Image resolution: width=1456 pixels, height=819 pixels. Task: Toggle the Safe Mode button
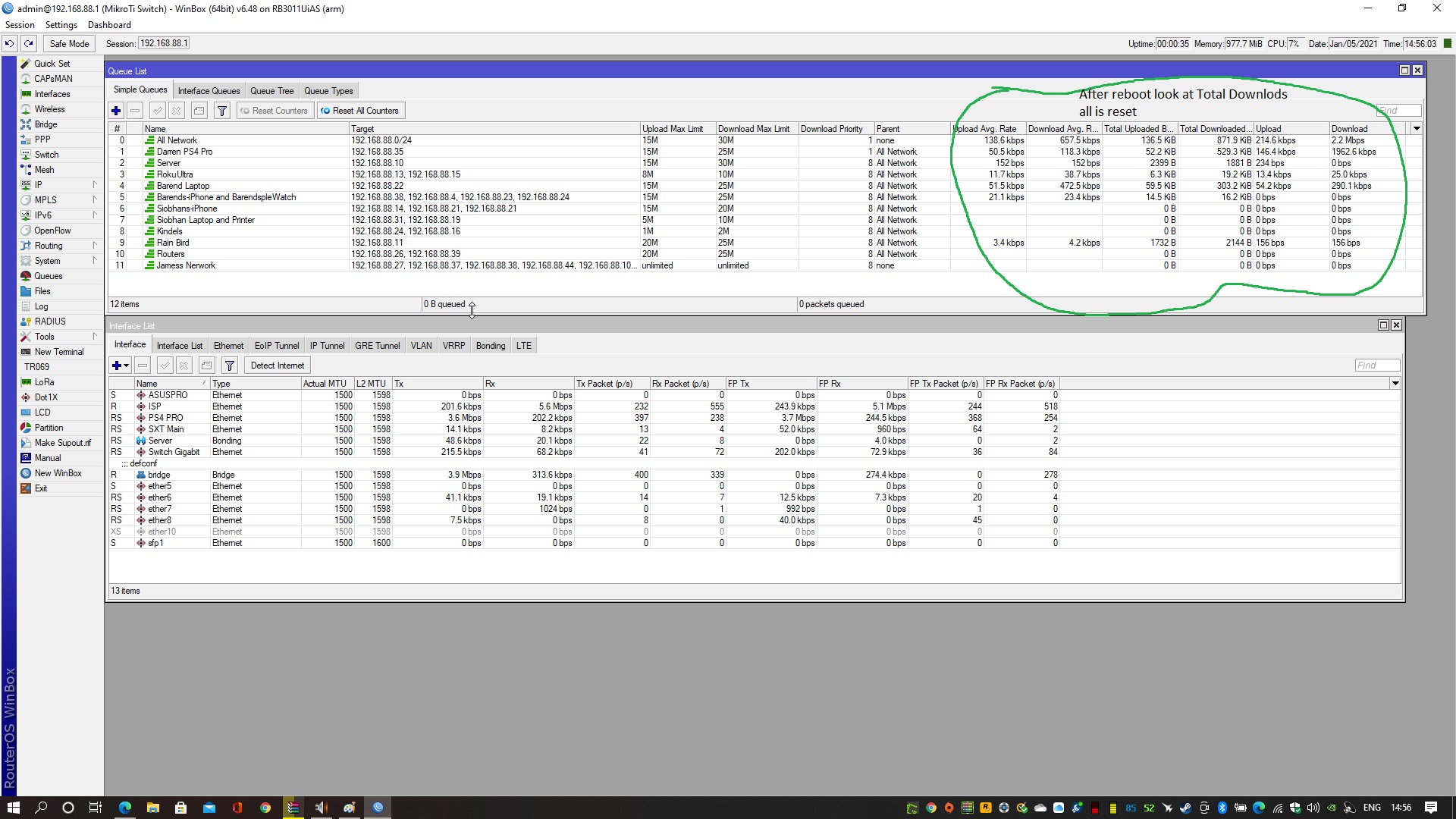[70, 44]
